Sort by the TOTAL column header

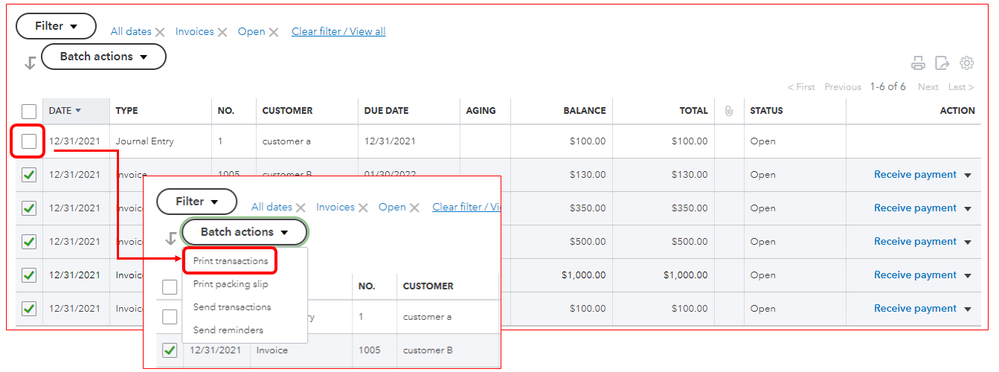(x=693, y=111)
